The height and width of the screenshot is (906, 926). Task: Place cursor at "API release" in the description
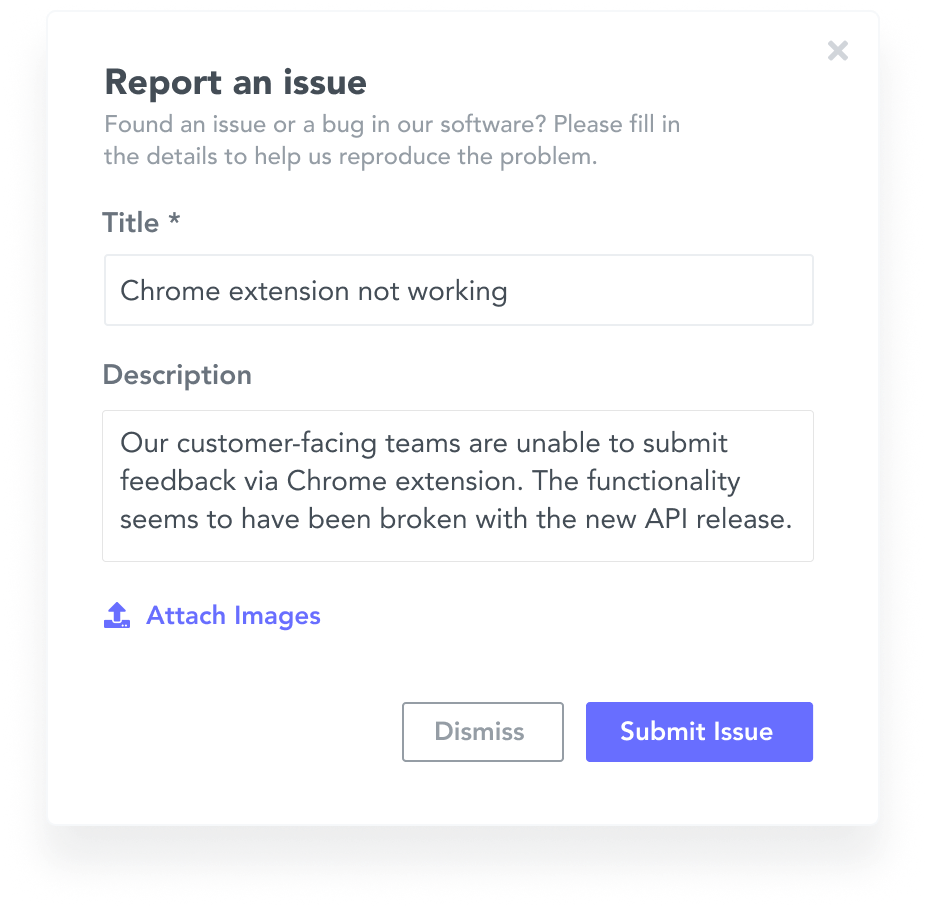(x=718, y=519)
